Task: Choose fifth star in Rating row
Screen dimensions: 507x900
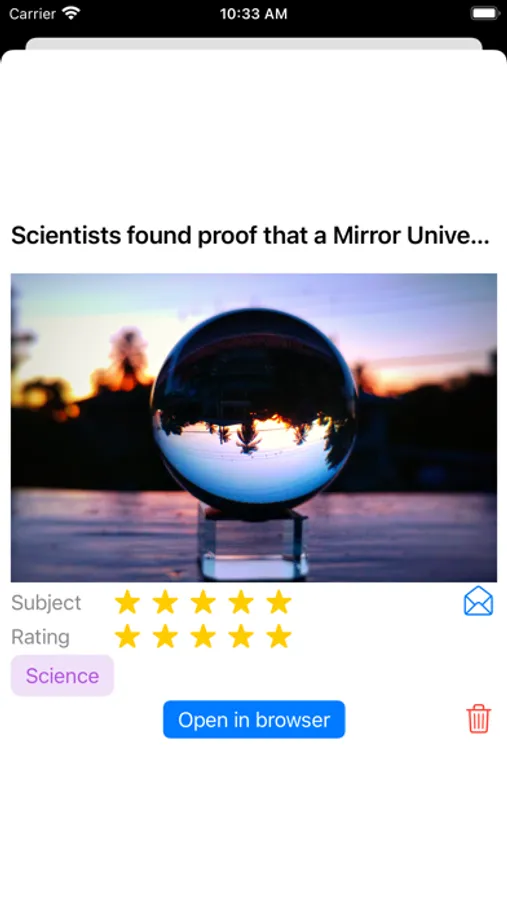Action: 279,637
